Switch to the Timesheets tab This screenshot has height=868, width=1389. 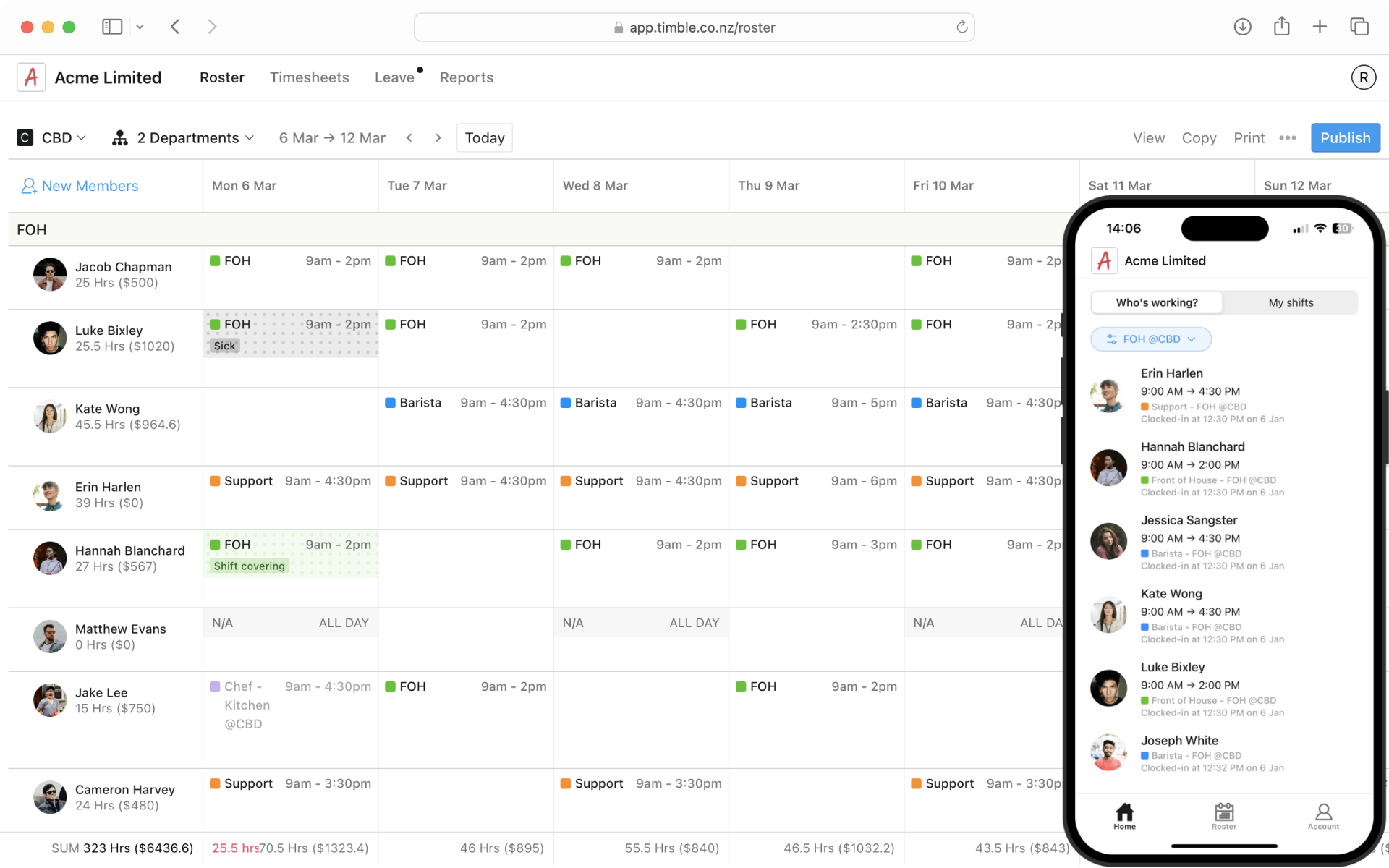pos(309,77)
